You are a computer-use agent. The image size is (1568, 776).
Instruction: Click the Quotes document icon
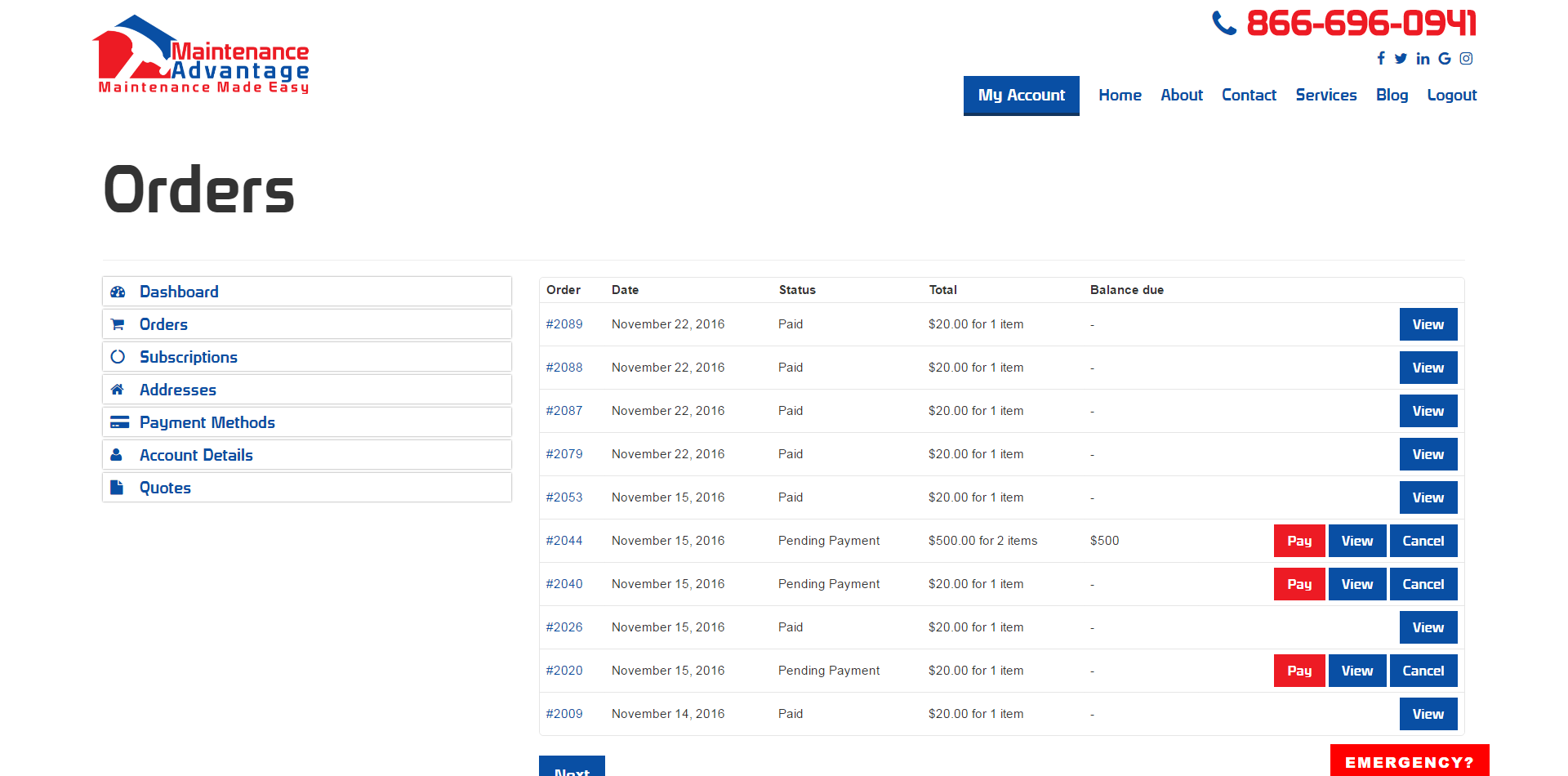[117, 488]
